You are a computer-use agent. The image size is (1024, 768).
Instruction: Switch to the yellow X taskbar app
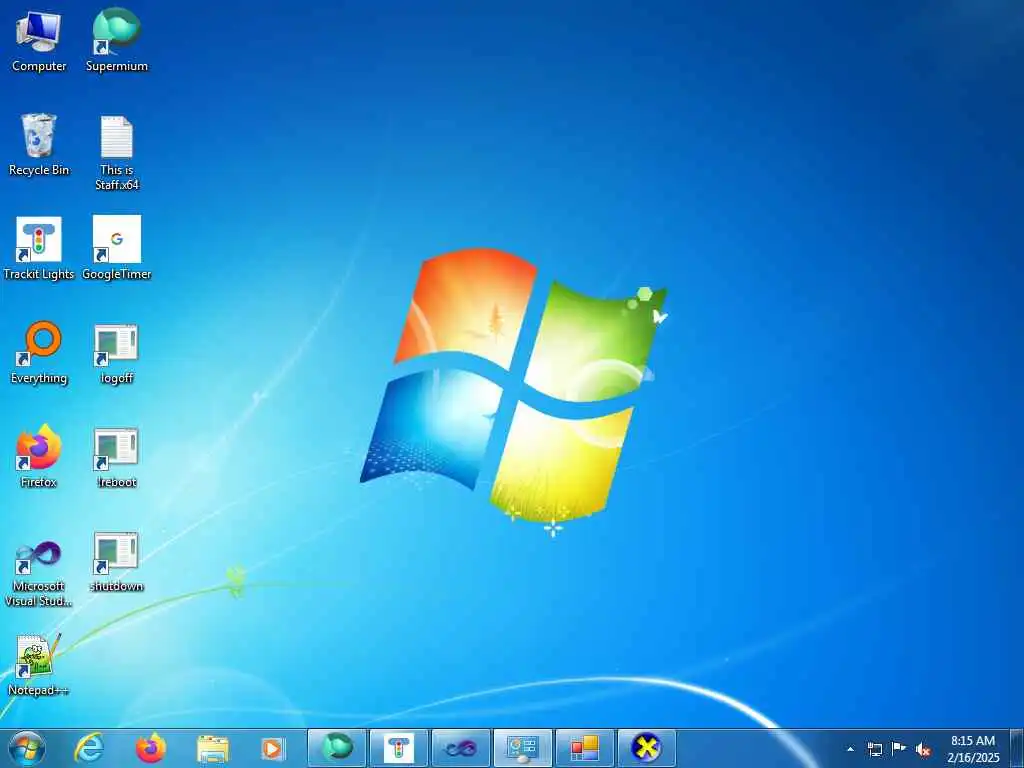click(647, 748)
